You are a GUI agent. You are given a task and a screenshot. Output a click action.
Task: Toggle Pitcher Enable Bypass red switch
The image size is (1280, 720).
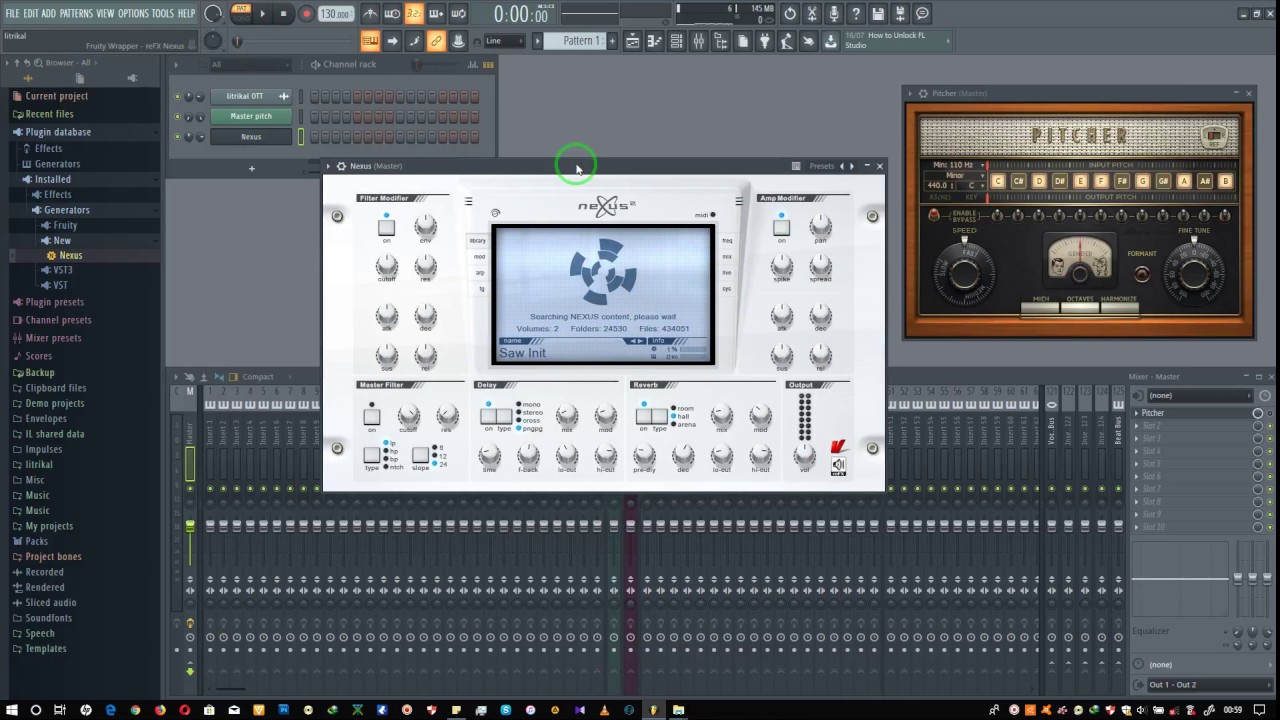934,215
